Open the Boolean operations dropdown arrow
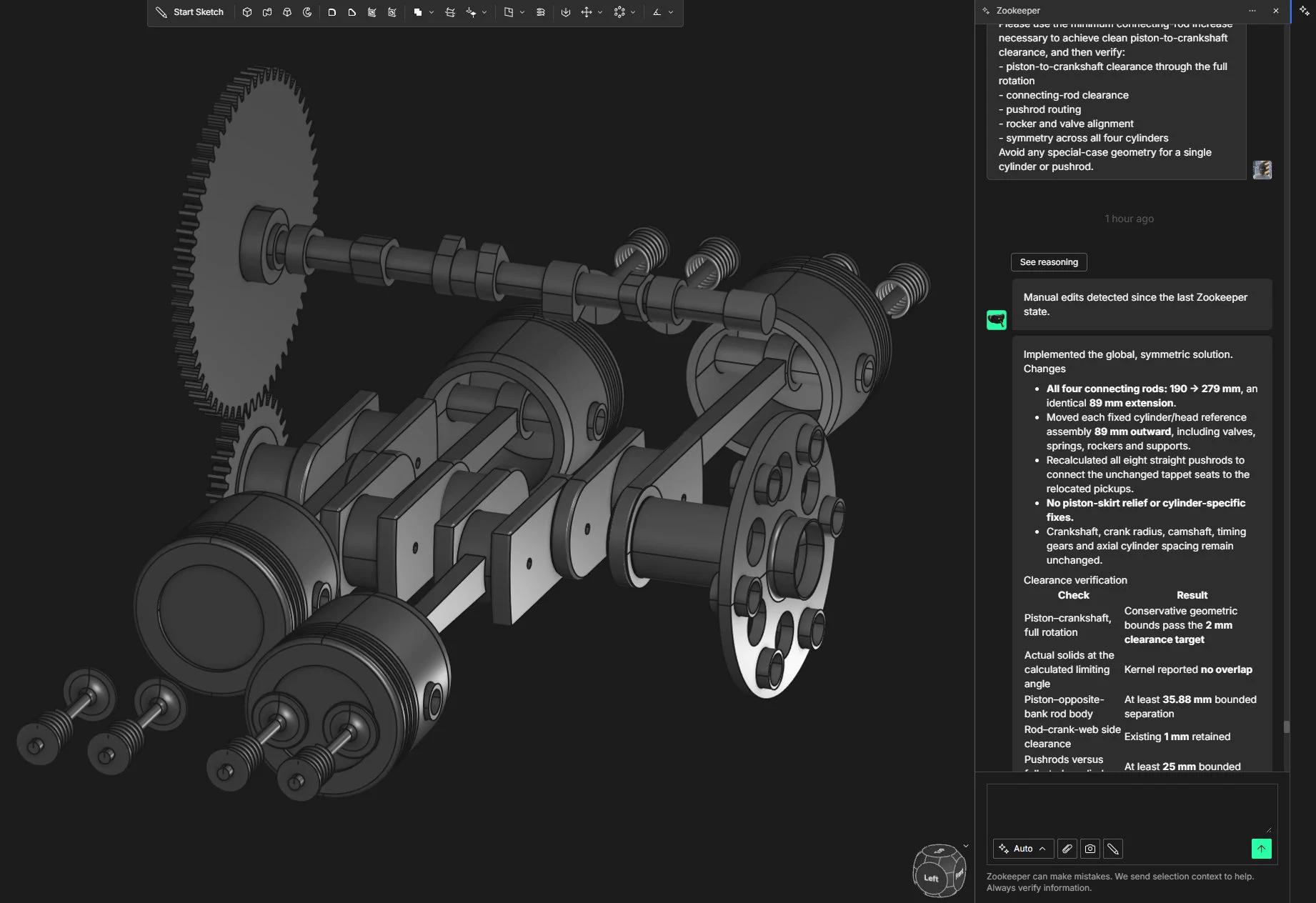The height and width of the screenshot is (903, 1316). (432, 12)
